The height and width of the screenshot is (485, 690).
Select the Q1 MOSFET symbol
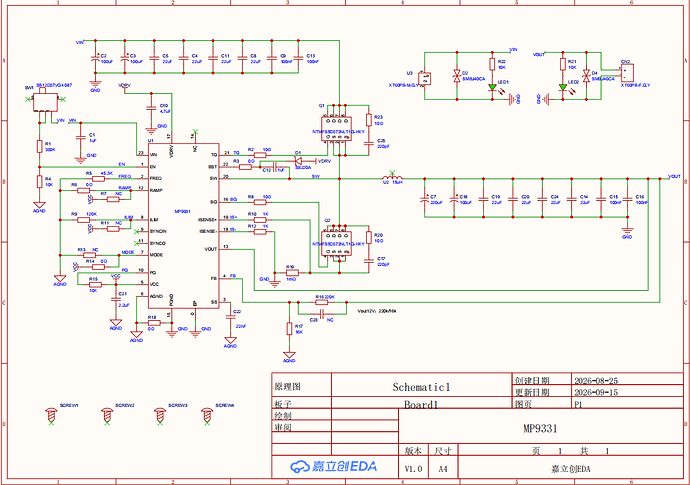point(337,129)
